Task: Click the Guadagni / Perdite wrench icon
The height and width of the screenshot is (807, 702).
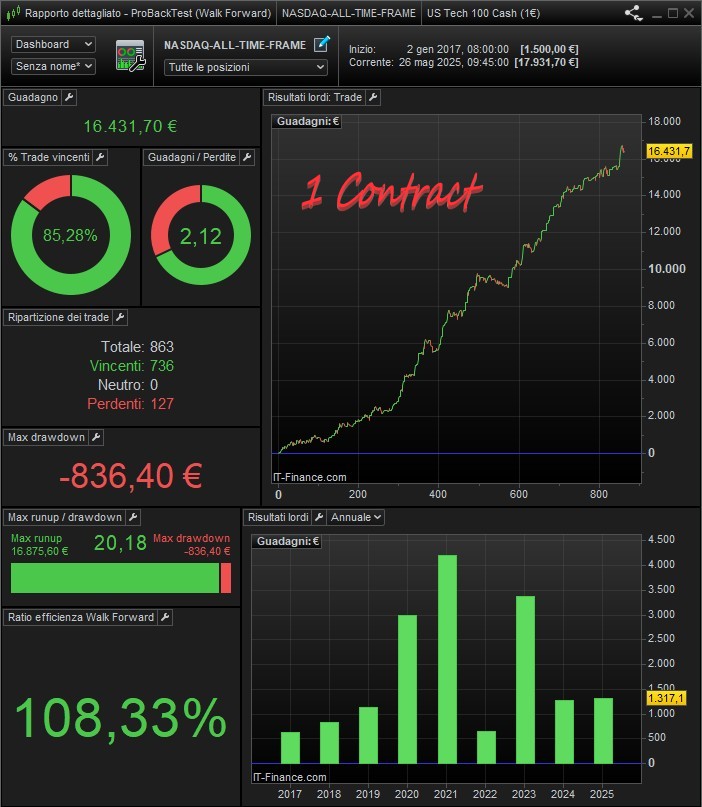Action: point(247,157)
